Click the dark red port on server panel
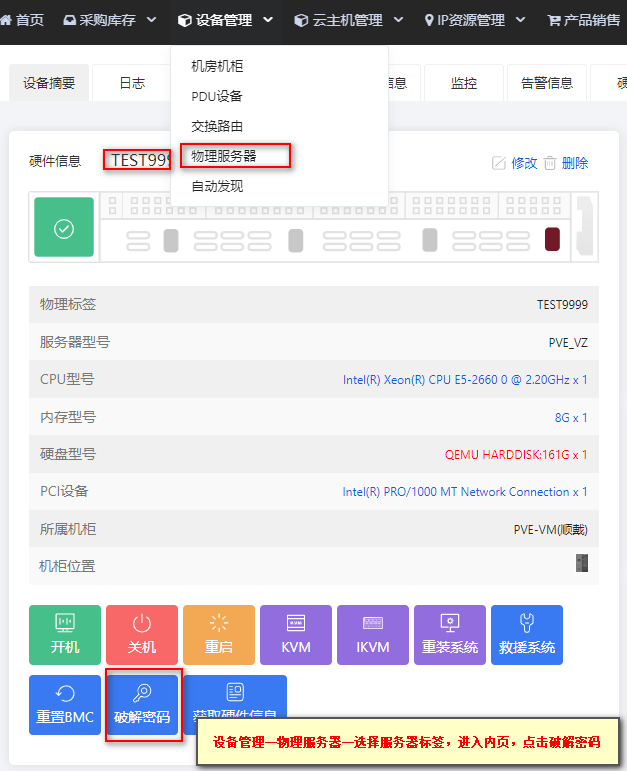This screenshot has height=771, width=627. [x=552, y=239]
